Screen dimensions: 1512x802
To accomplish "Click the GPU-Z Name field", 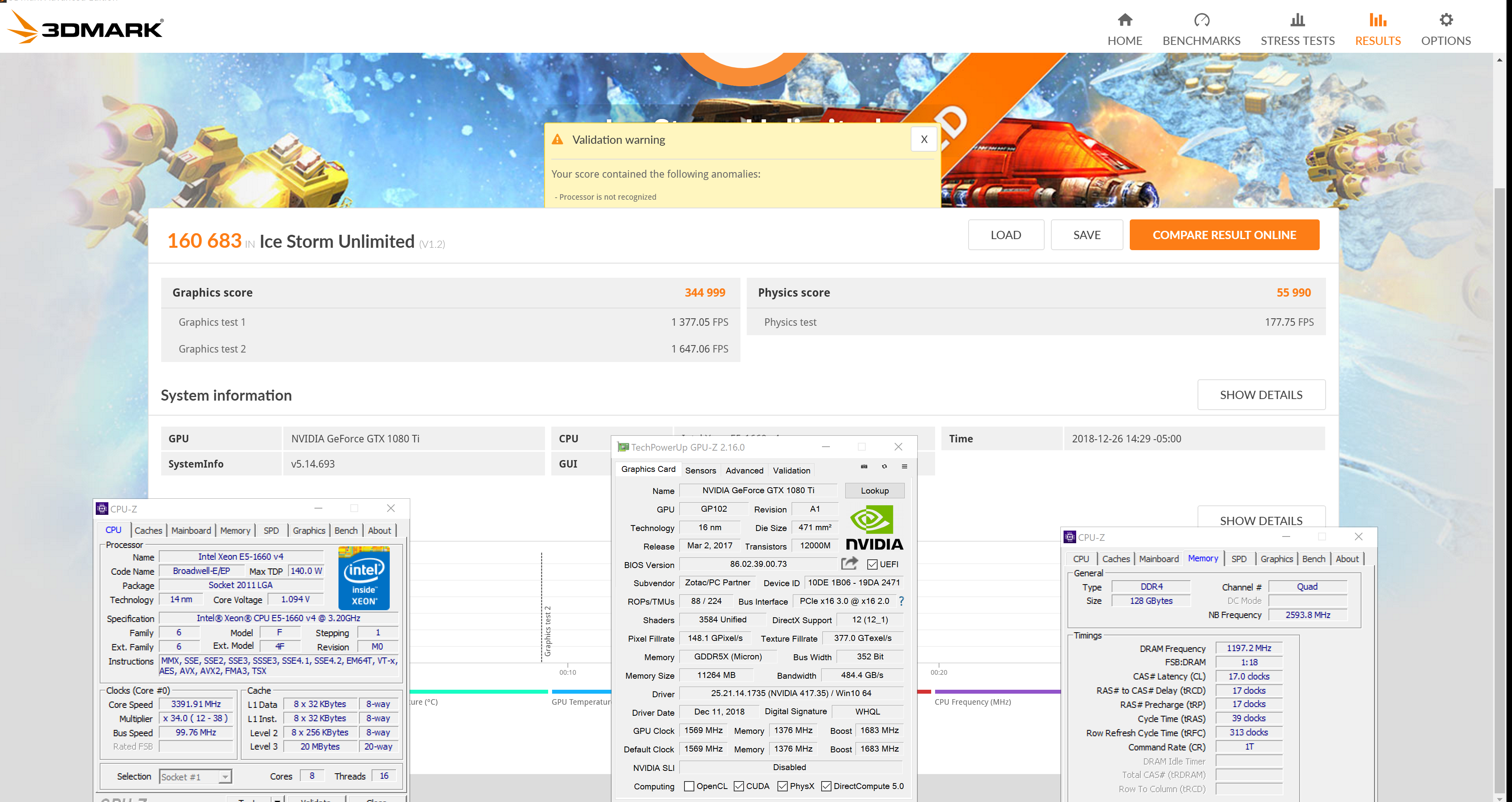I will (758, 490).
